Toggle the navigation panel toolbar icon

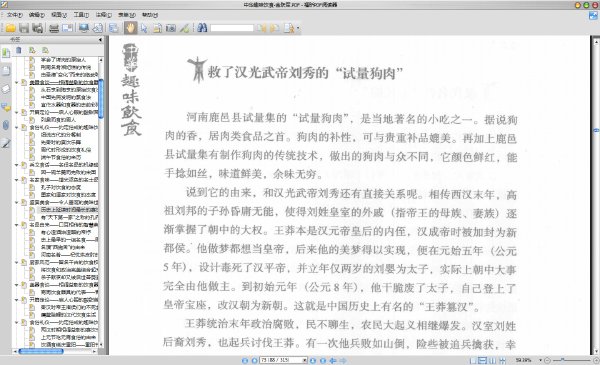113,28
